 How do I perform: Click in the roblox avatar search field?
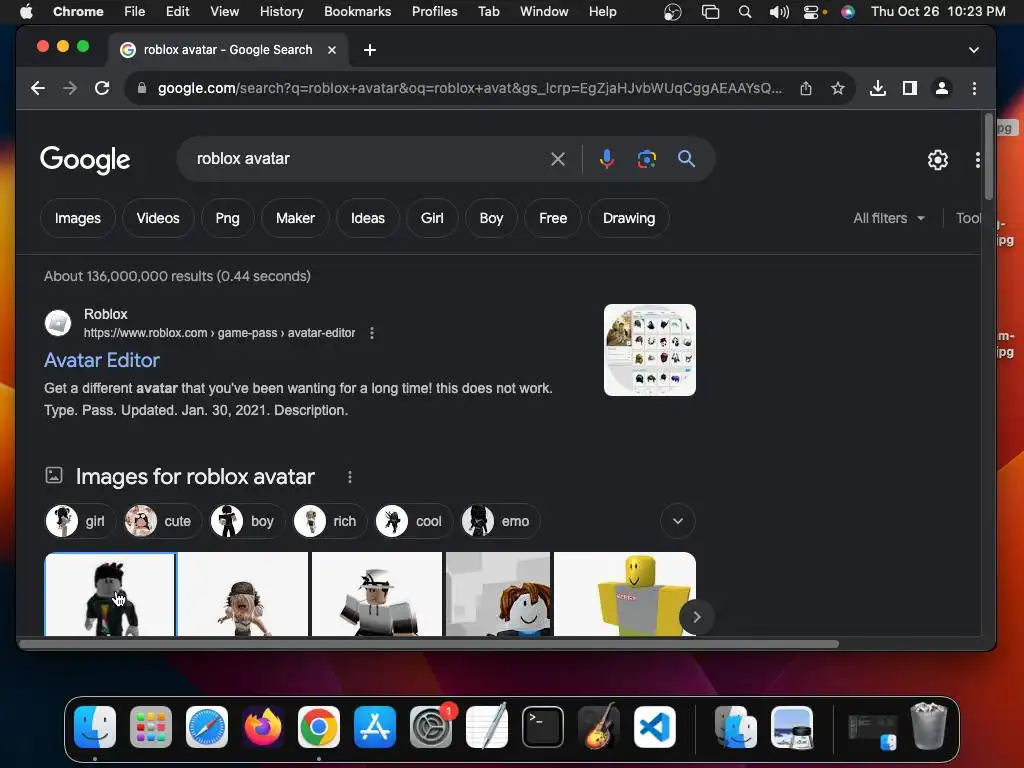pyautogui.click(x=366, y=159)
